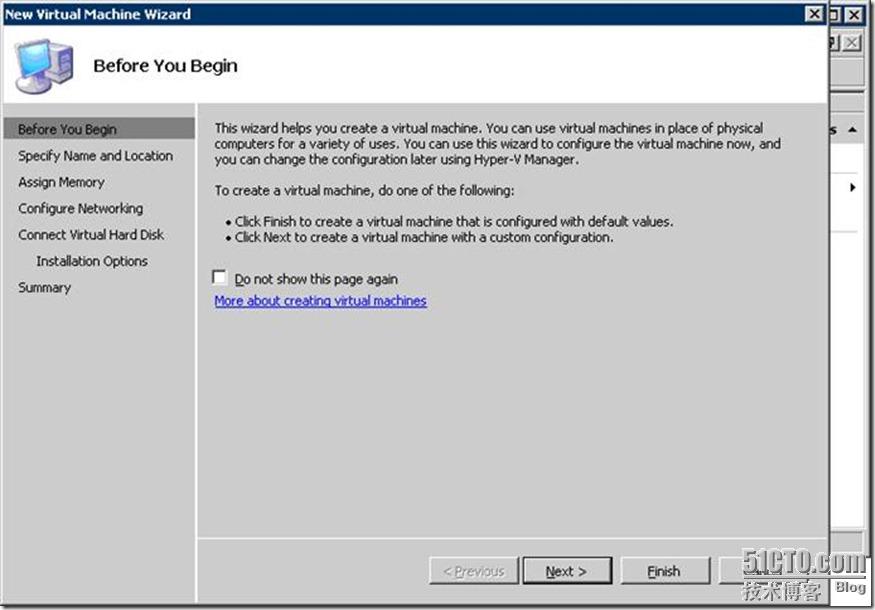Open Connect Virtual Hard Disk step
This screenshot has width=875, height=610.
pyautogui.click(x=91, y=234)
